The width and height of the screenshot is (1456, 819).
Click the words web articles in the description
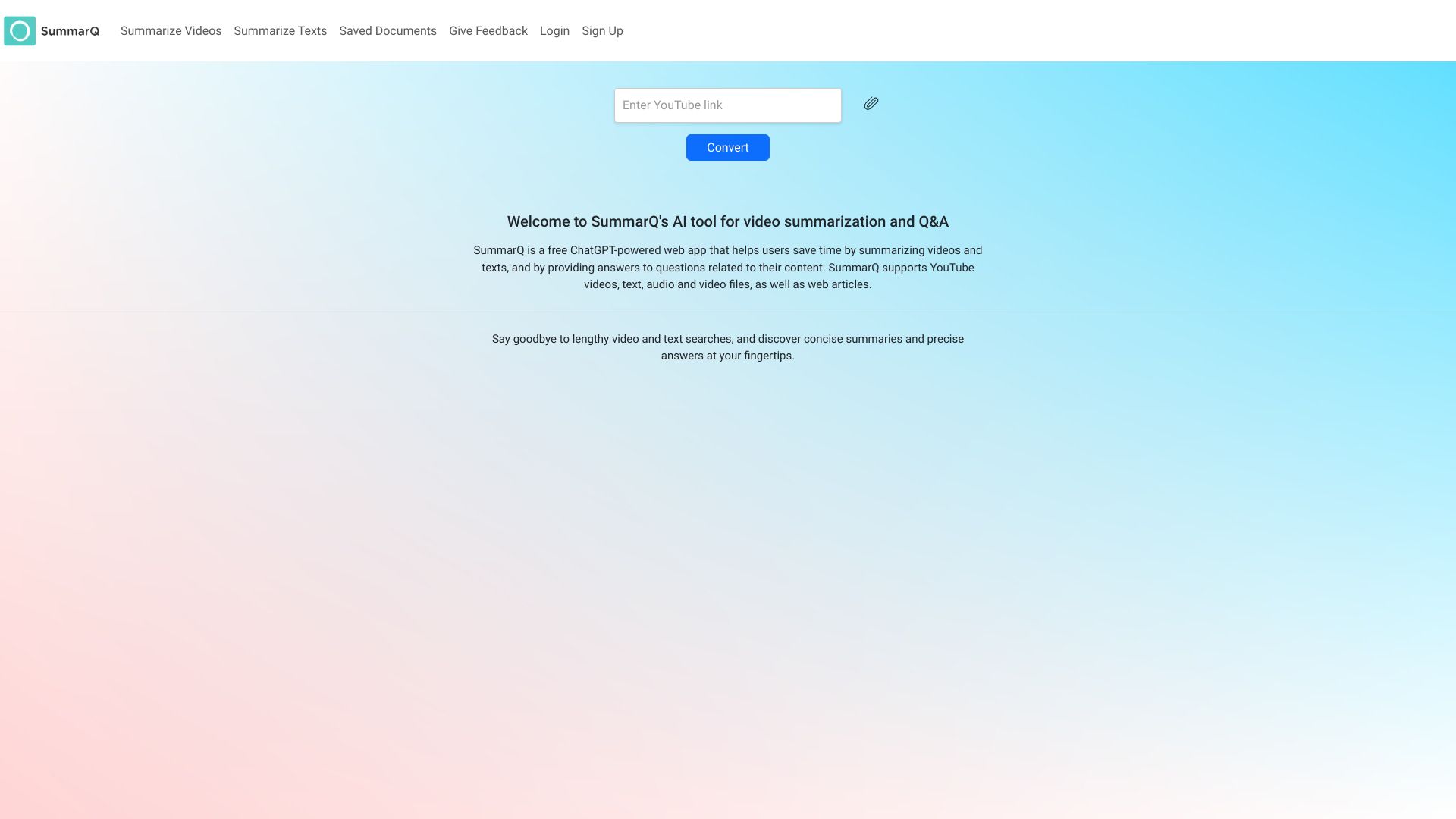(x=837, y=284)
